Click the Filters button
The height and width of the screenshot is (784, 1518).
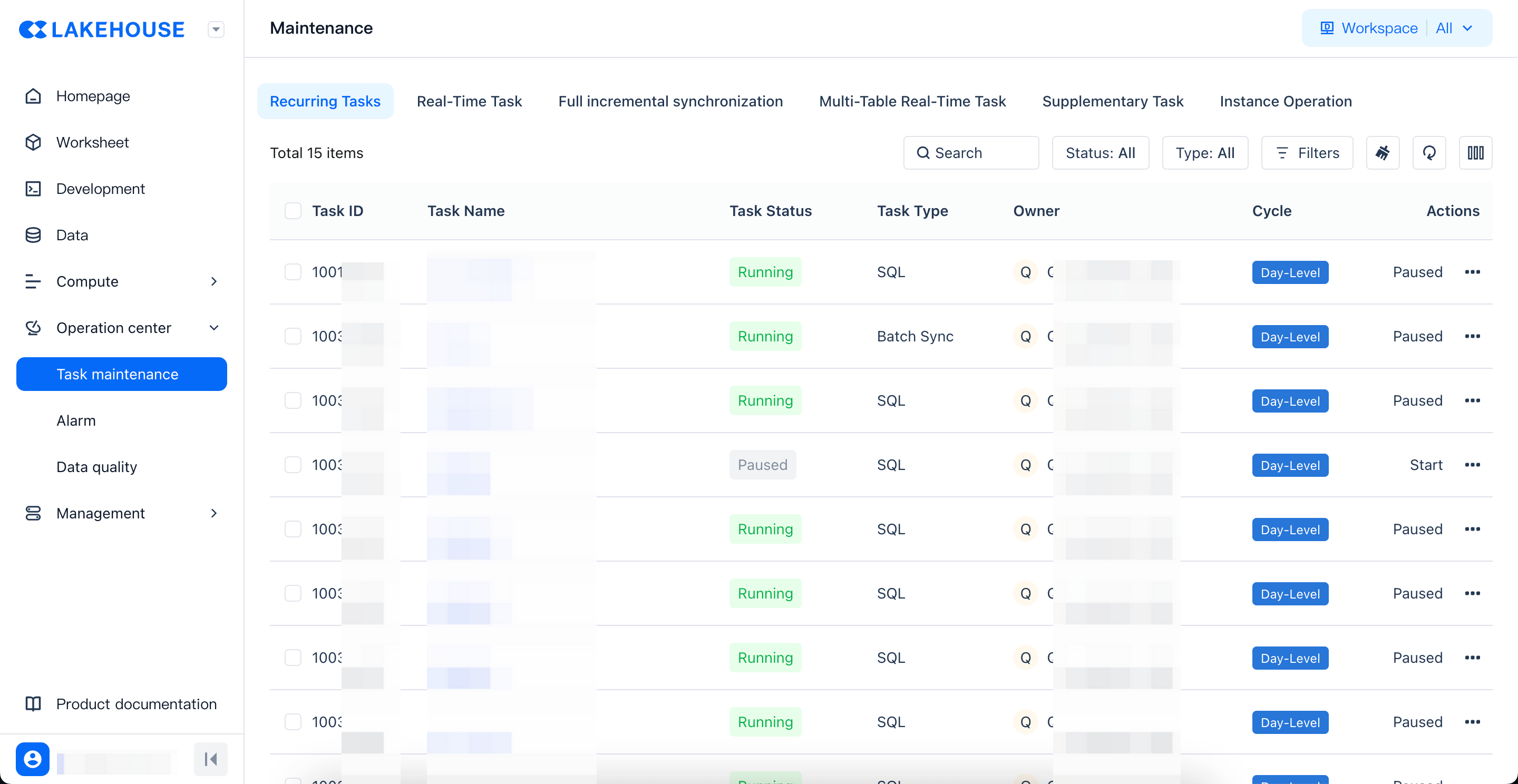[x=1307, y=153]
